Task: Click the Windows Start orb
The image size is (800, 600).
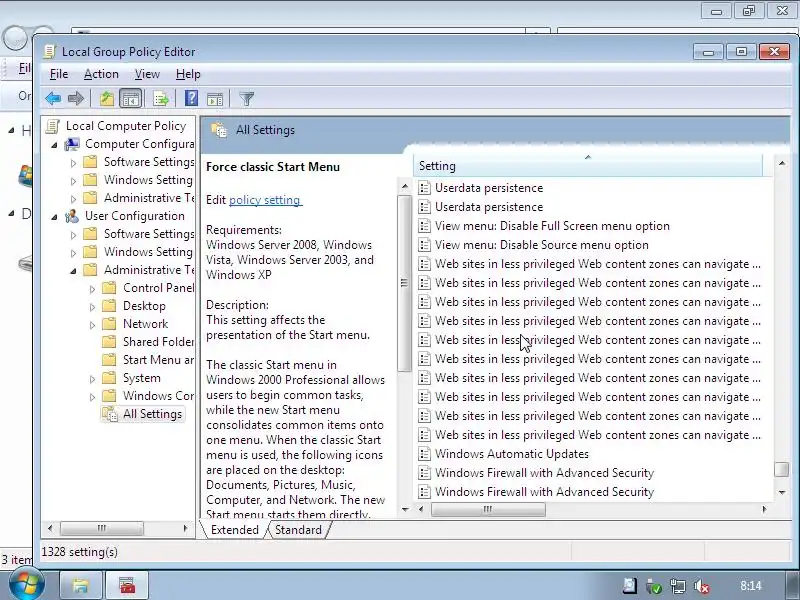Action: [x=26, y=583]
